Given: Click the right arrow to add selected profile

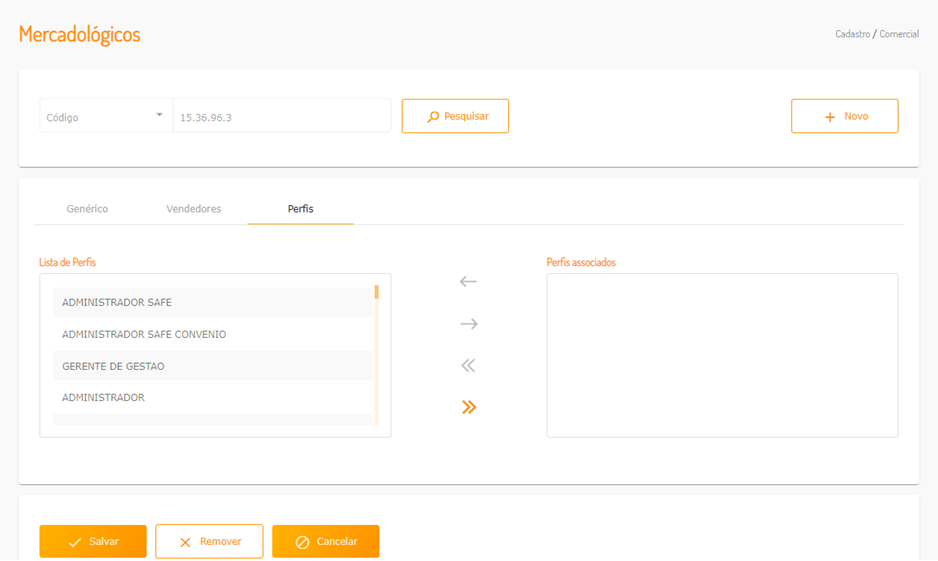Looking at the screenshot, I should (469, 324).
